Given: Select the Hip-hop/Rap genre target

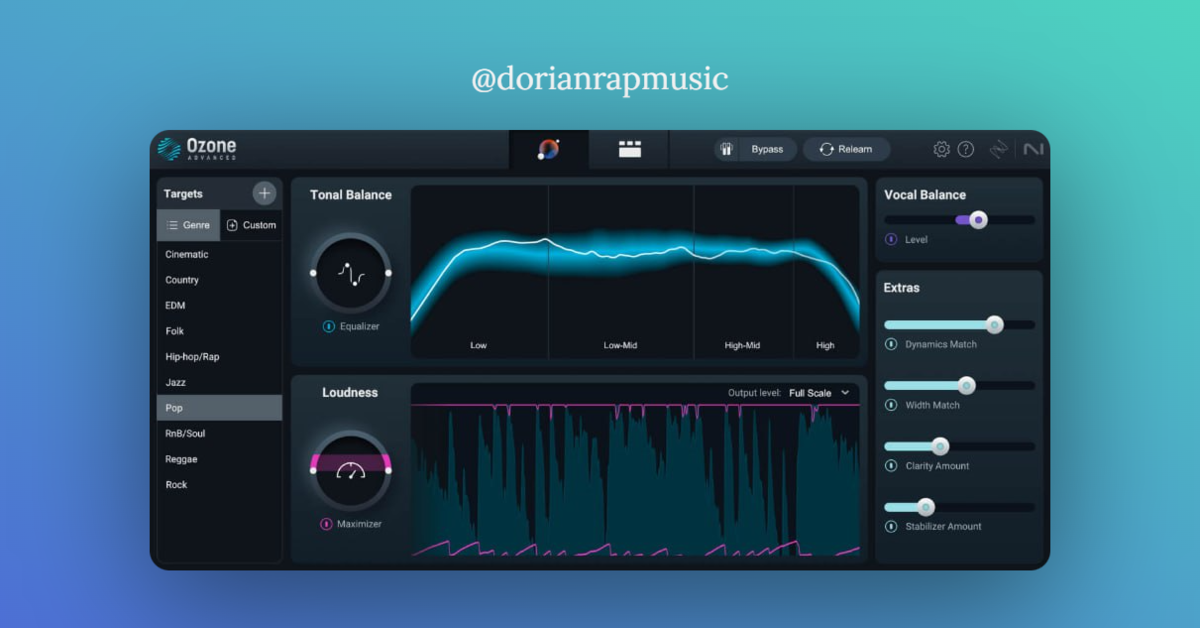Looking at the screenshot, I should click(x=219, y=356).
